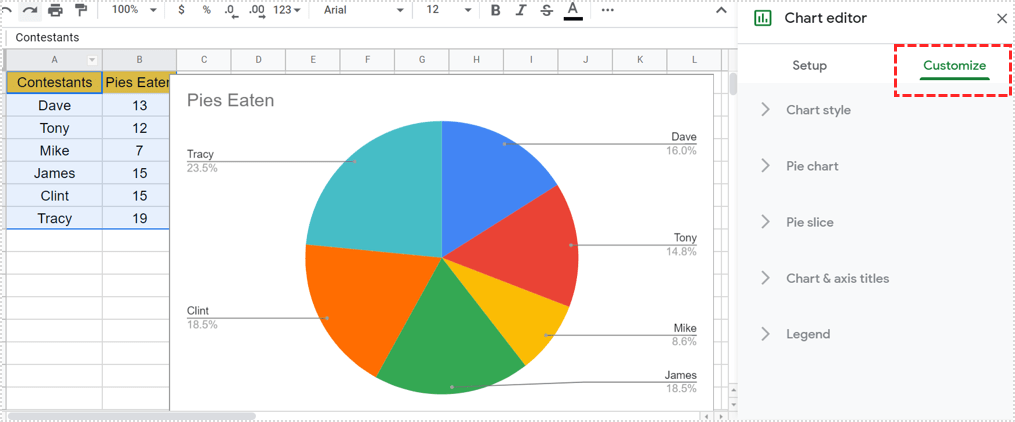Select the Customize tab
This screenshot has height=422, width=1015.
pos(954,66)
